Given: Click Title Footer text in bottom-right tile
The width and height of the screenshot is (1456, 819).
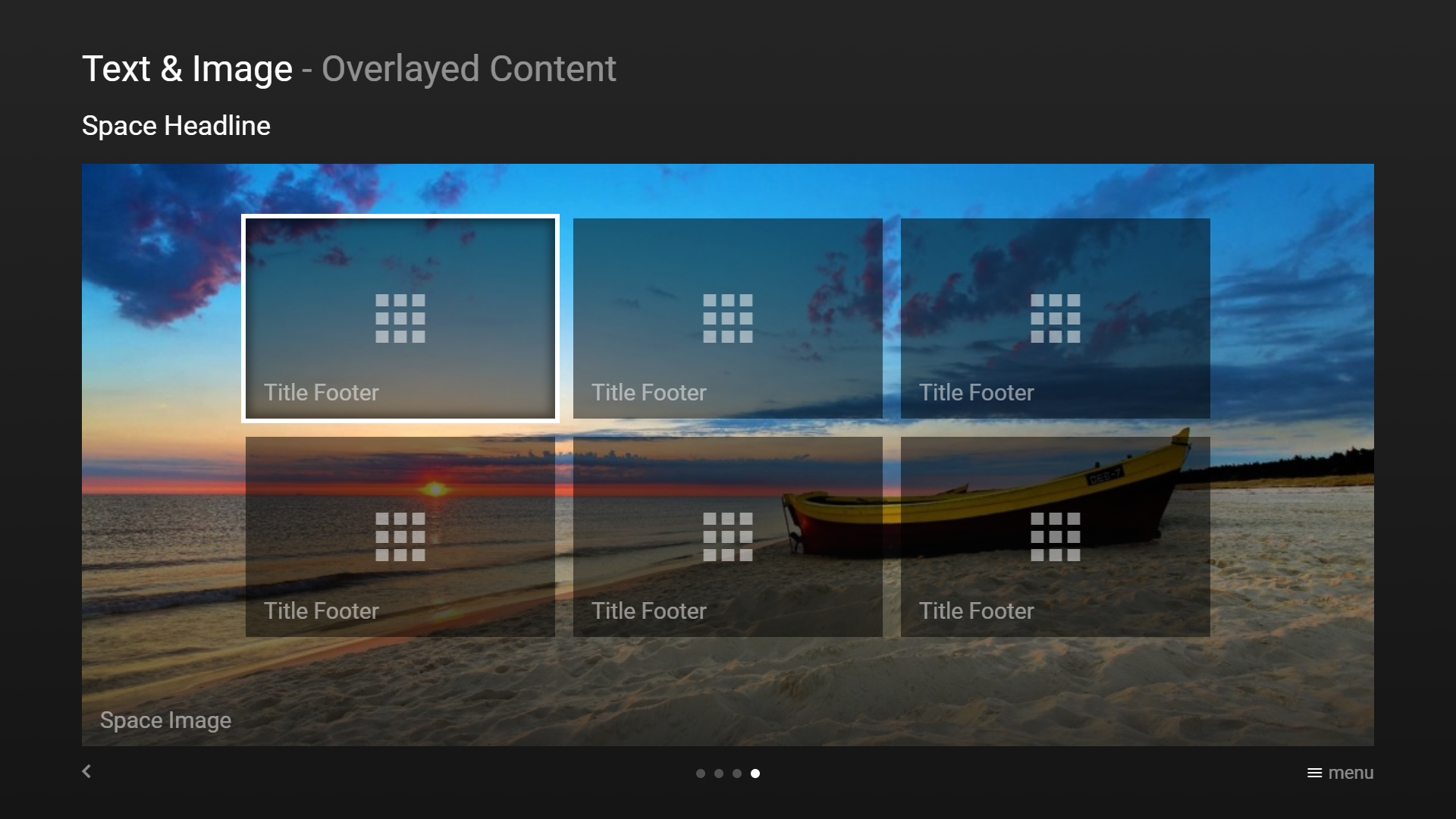Looking at the screenshot, I should pyautogui.click(x=977, y=611).
